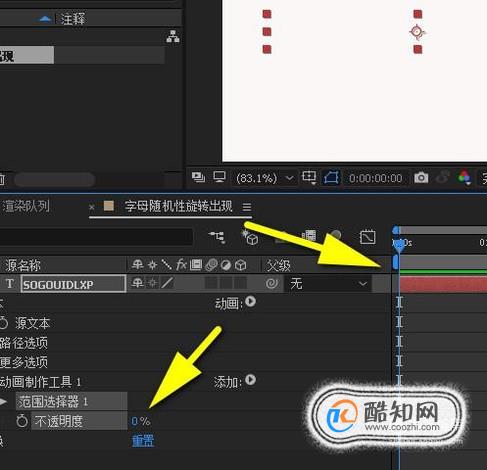Viewport: 487px width, 470px height.
Task: Toggle the region of interest icon
Action: [309, 177]
